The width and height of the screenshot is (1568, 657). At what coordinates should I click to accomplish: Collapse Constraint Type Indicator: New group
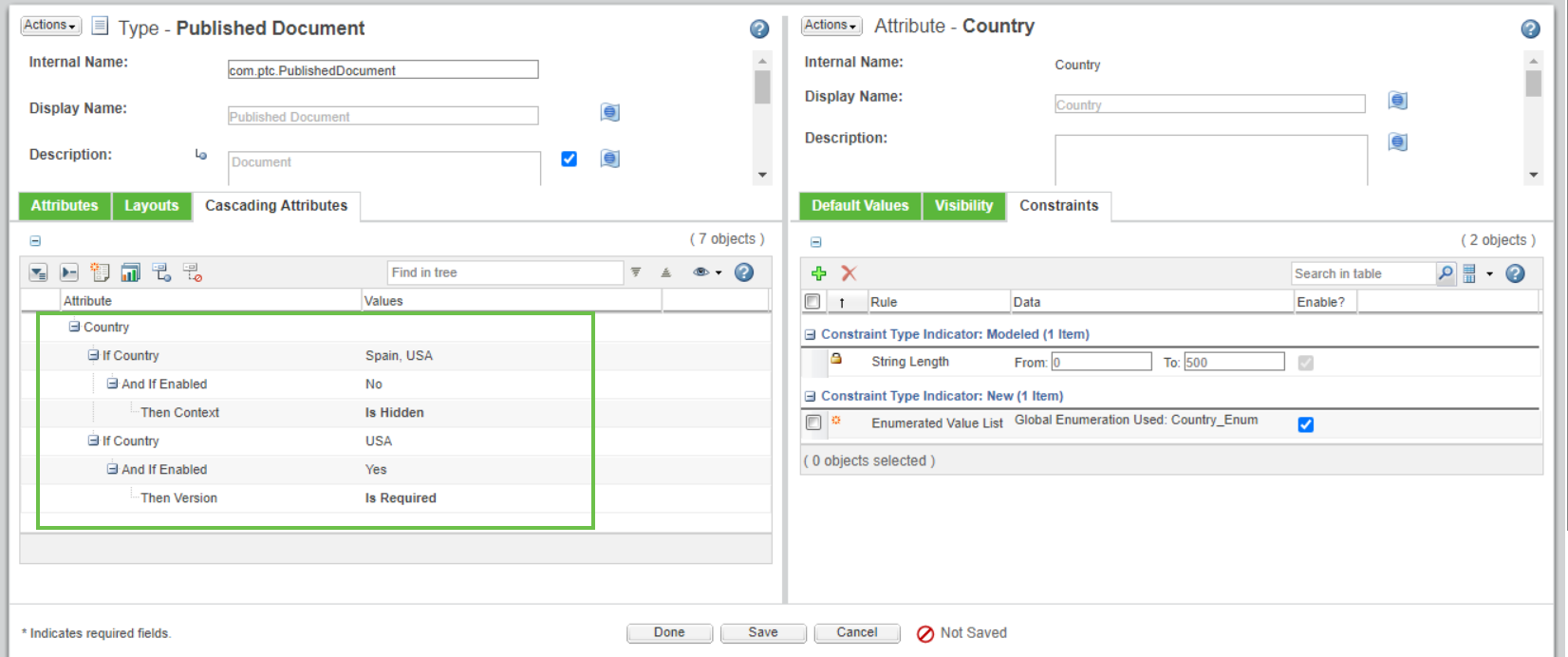(811, 396)
